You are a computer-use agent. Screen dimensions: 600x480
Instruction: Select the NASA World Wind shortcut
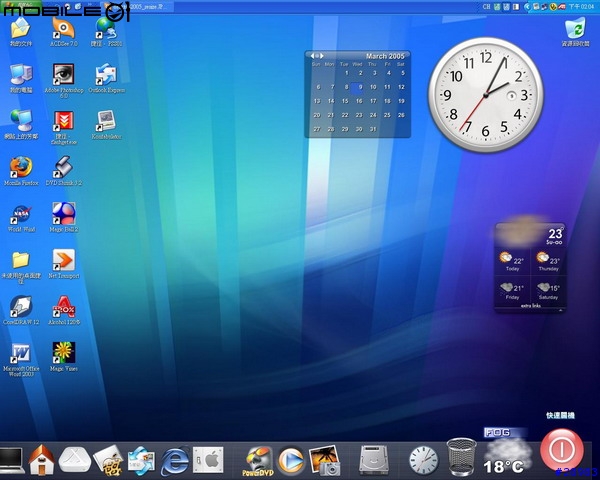[21, 217]
